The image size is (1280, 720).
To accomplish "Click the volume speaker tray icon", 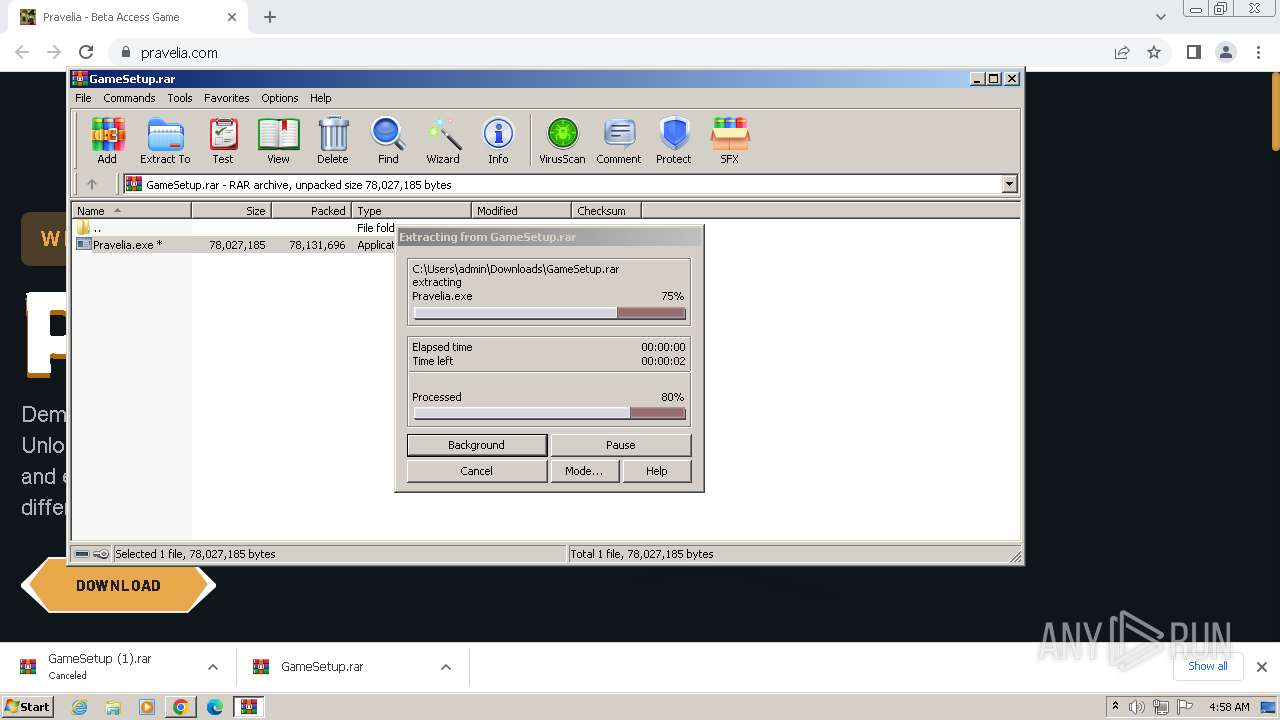I will click(x=1137, y=707).
